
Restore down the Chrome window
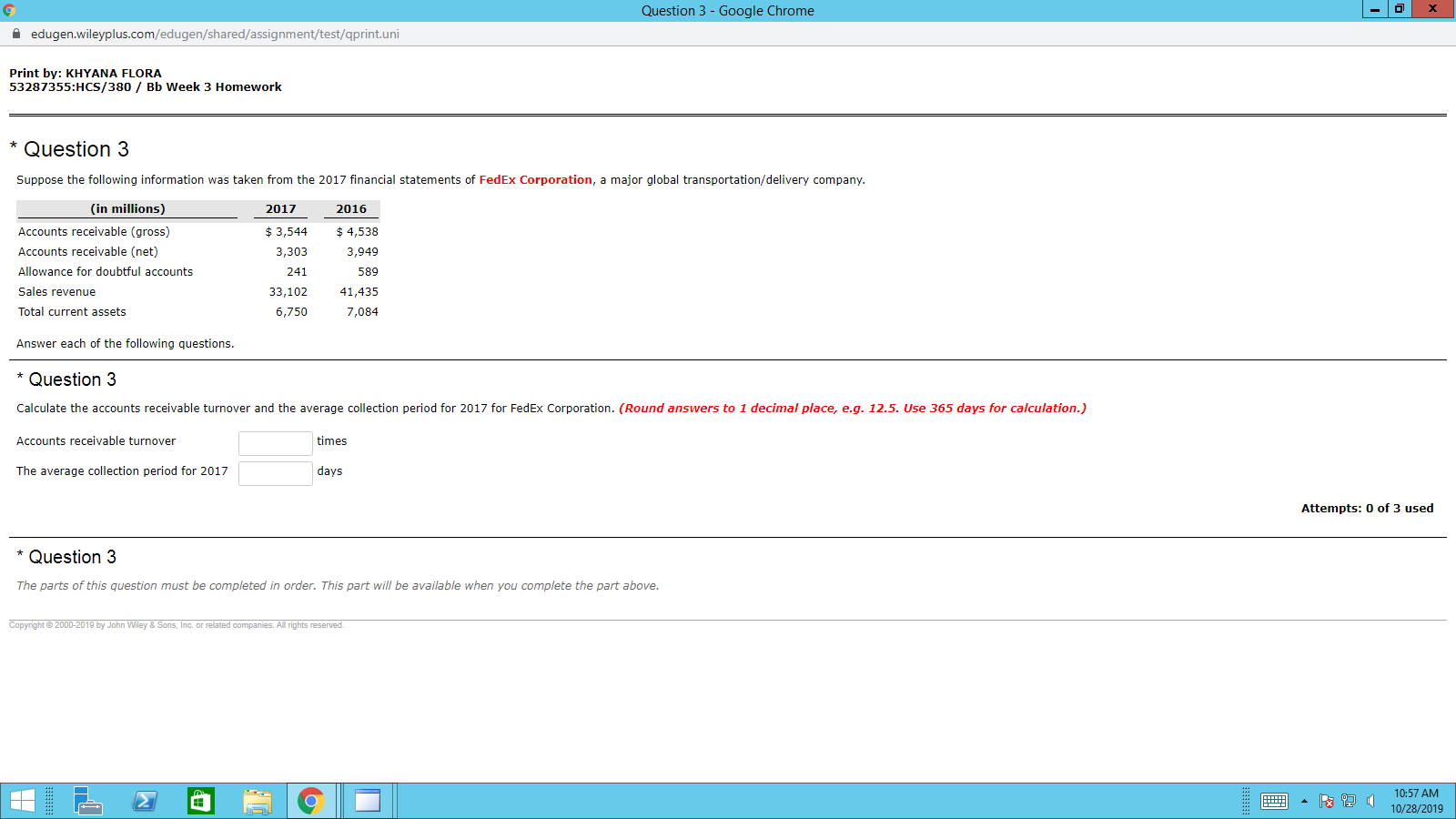(x=1399, y=10)
